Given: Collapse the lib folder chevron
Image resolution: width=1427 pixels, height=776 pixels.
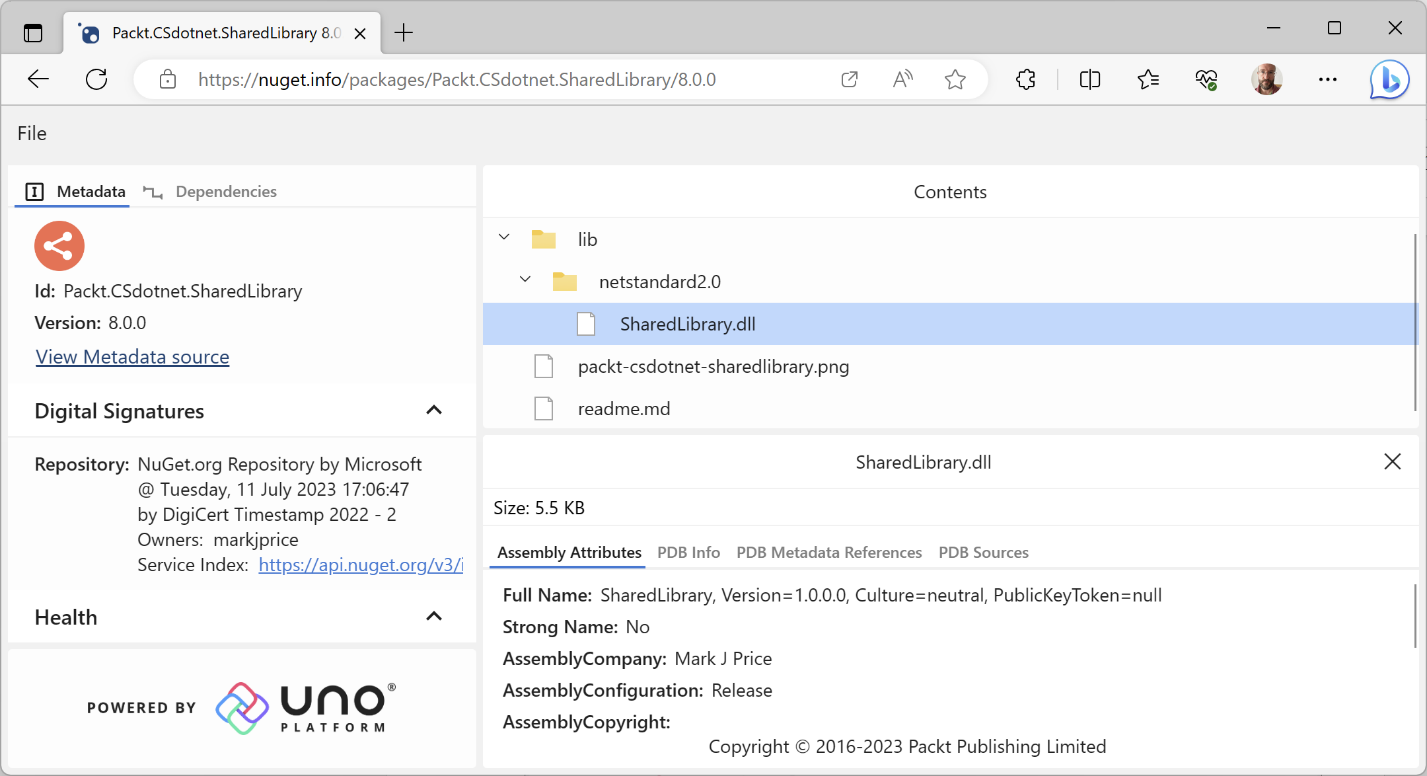Looking at the screenshot, I should [x=504, y=238].
